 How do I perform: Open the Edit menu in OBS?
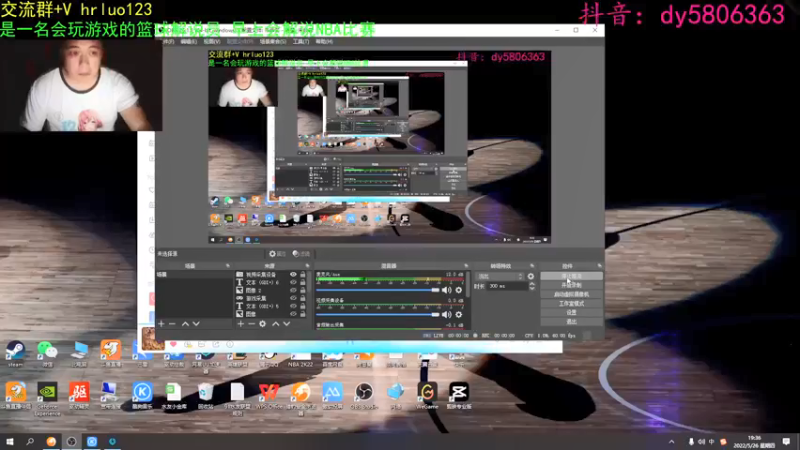[x=188, y=42]
